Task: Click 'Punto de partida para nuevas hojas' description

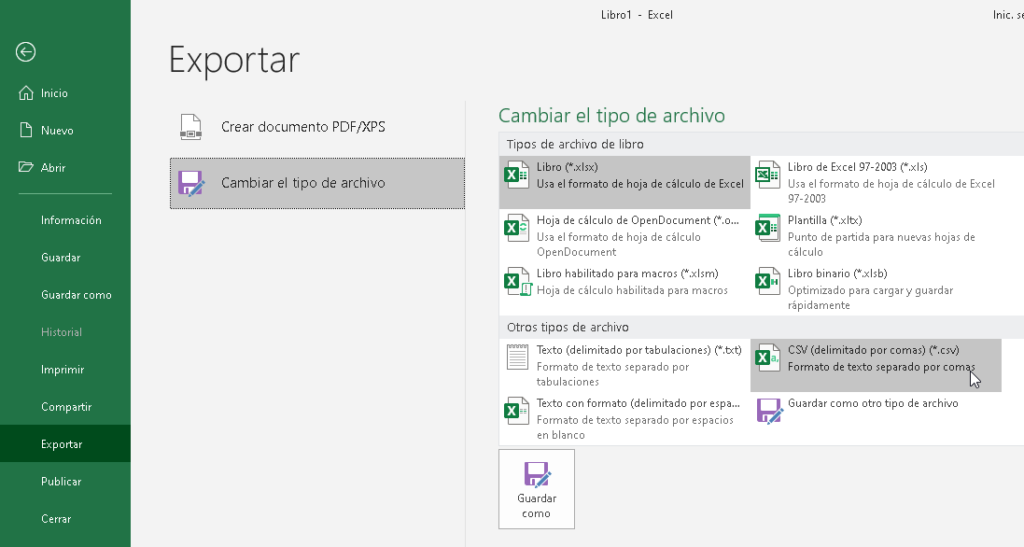Action: click(x=882, y=244)
